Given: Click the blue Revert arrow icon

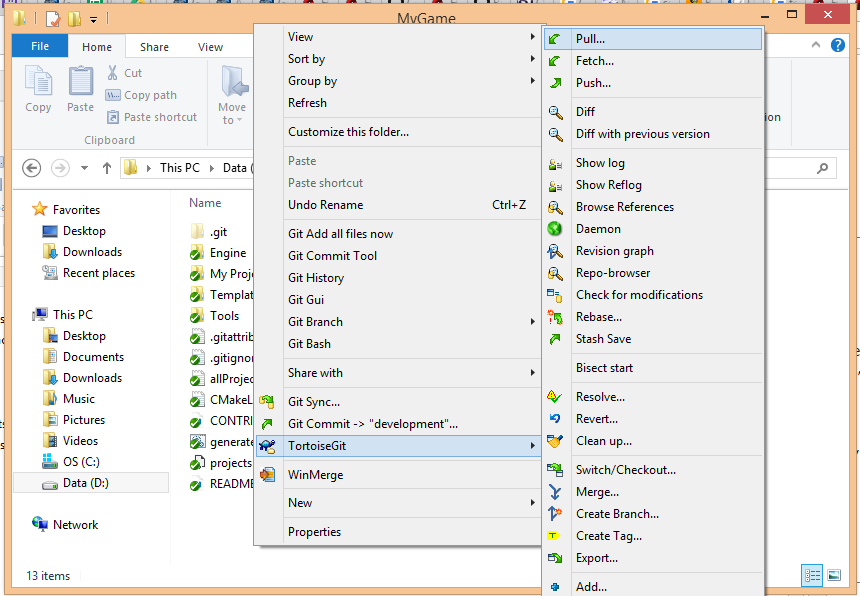Looking at the screenshot, I should pos(555,418).
